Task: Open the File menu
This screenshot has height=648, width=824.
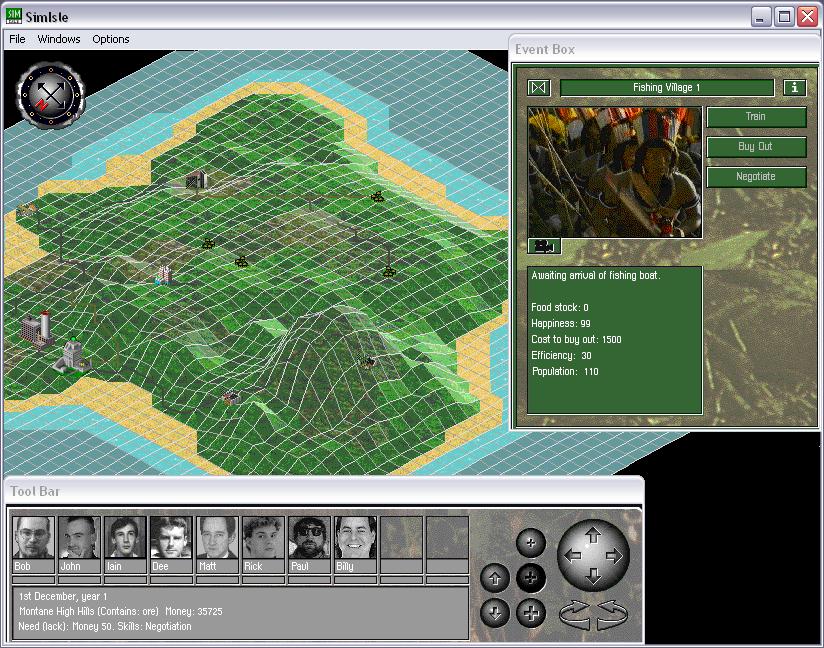Action: click(17, 39)
